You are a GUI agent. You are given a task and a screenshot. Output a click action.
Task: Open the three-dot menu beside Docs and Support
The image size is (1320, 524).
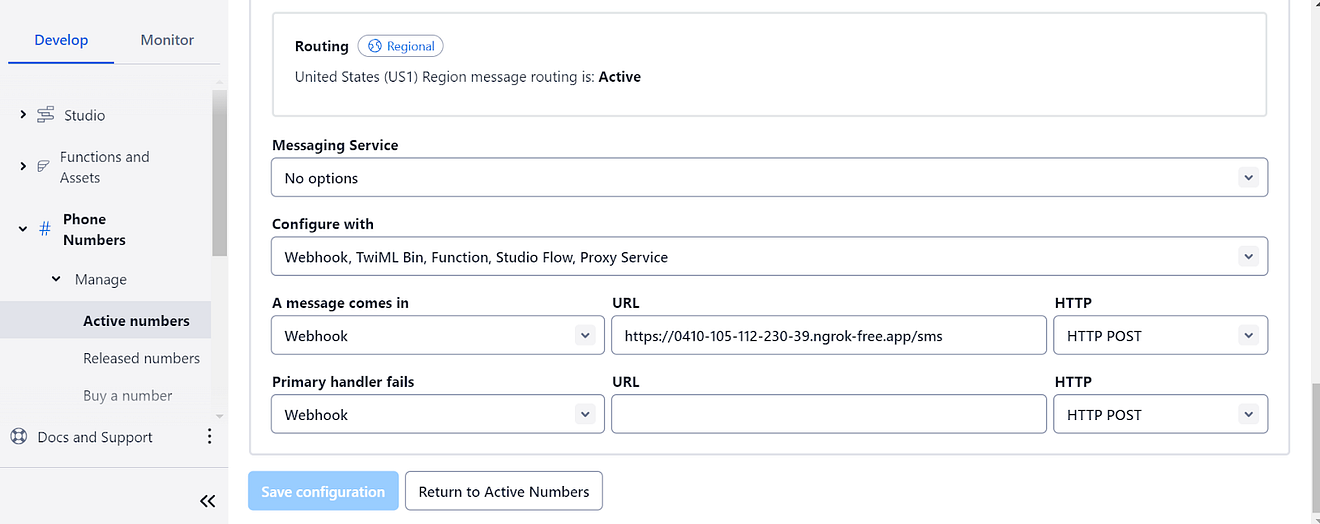click(209, 436)
